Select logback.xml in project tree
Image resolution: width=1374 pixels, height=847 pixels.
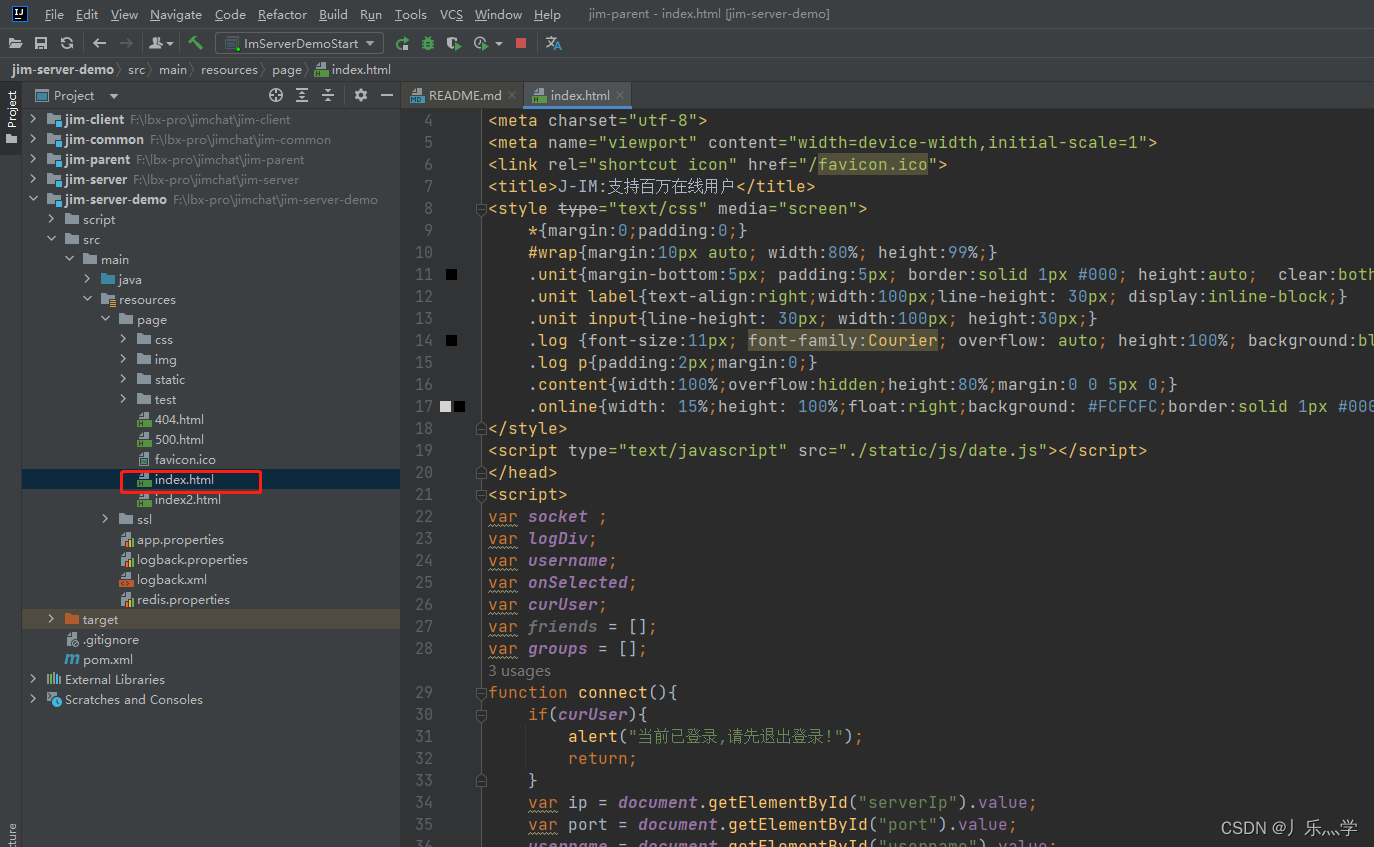click(x=171, y=579)
